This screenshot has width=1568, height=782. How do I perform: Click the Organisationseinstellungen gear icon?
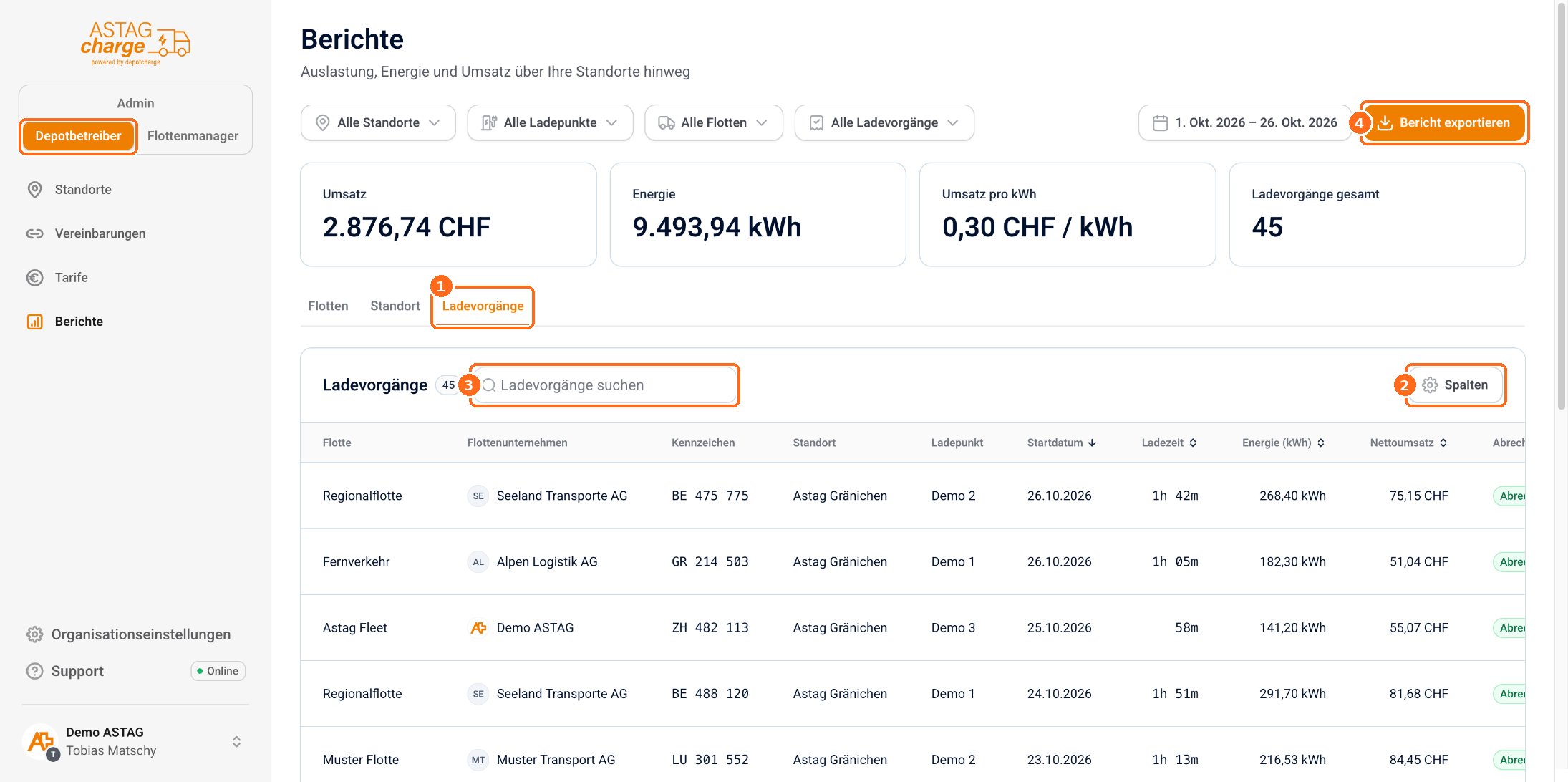pos(34,634)
